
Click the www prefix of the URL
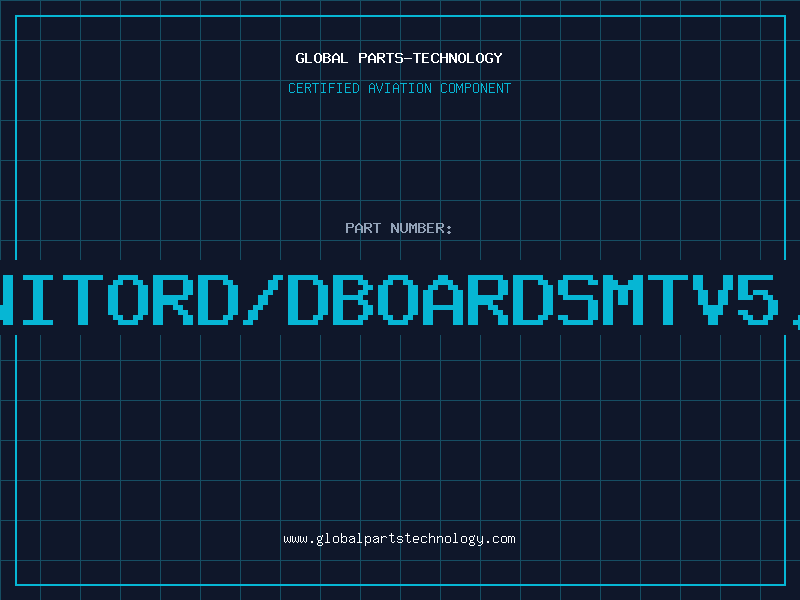(x=295, y=539)
